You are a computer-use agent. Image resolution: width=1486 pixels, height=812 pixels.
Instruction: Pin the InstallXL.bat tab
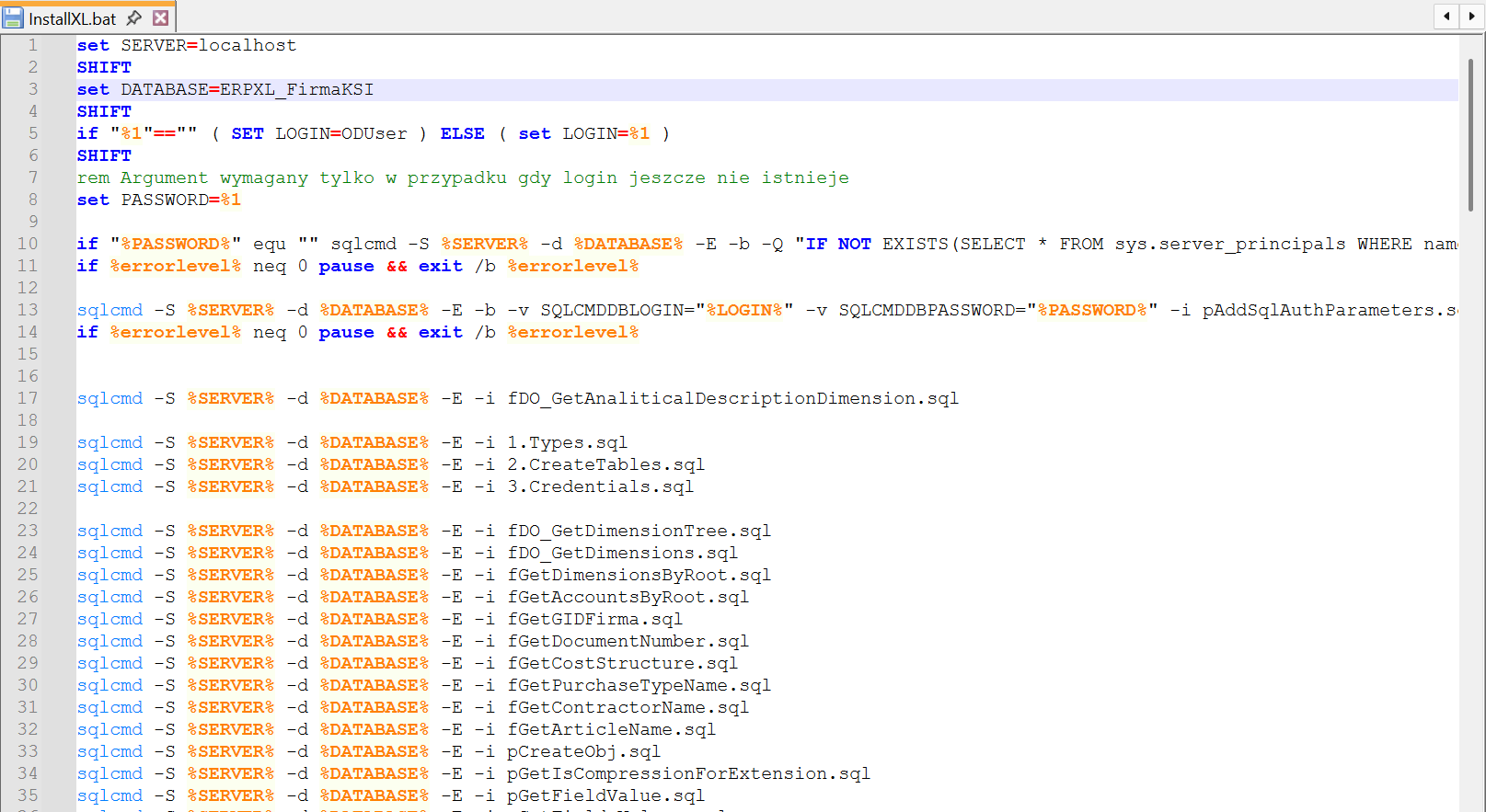click(x=134, y=18)
